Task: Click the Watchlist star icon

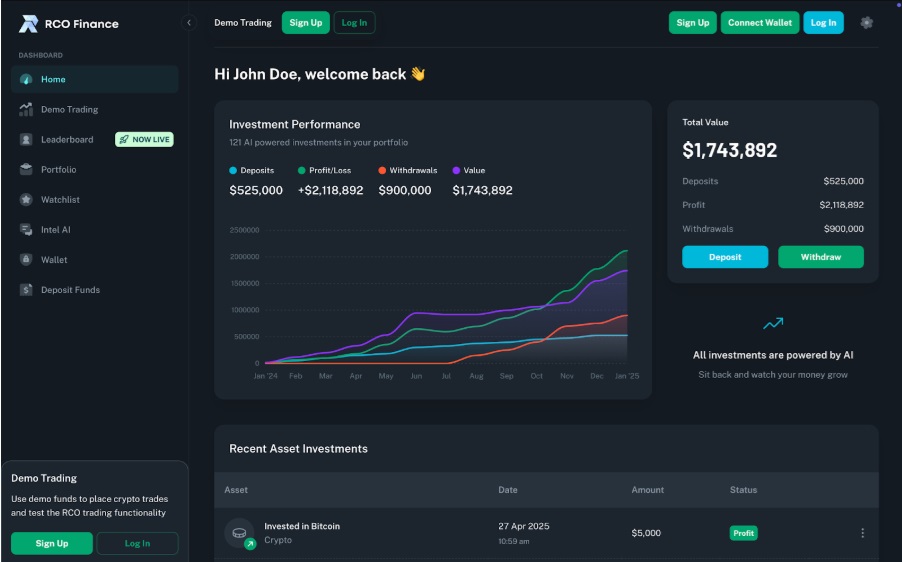Action: point(26,200)
